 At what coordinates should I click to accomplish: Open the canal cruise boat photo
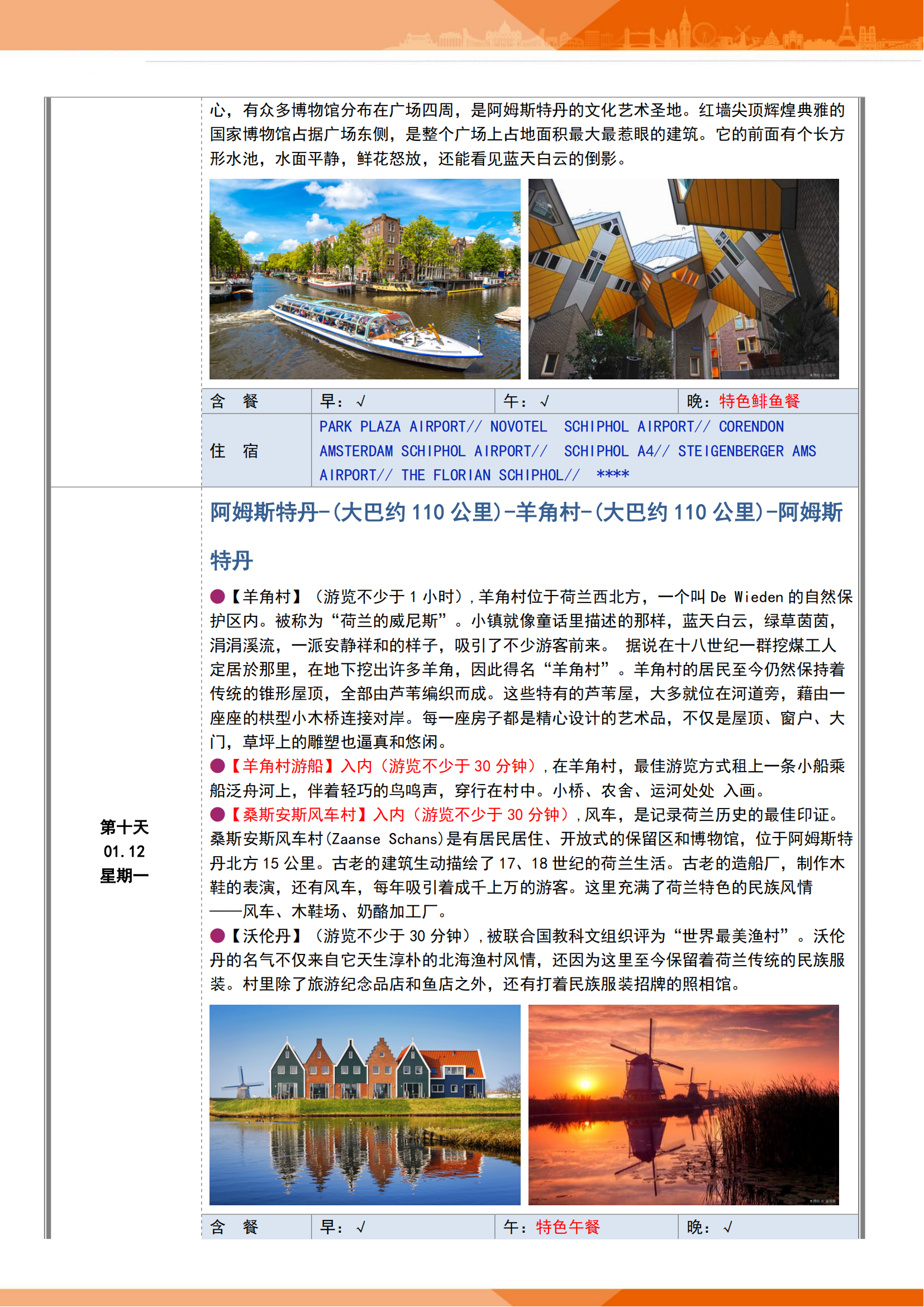[365, 279]
